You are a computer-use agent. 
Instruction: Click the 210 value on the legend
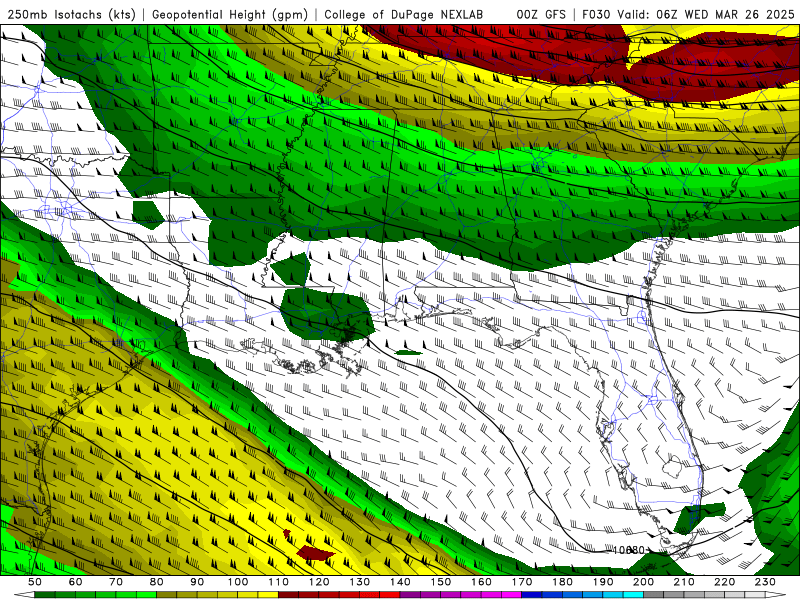click(684, 582)
